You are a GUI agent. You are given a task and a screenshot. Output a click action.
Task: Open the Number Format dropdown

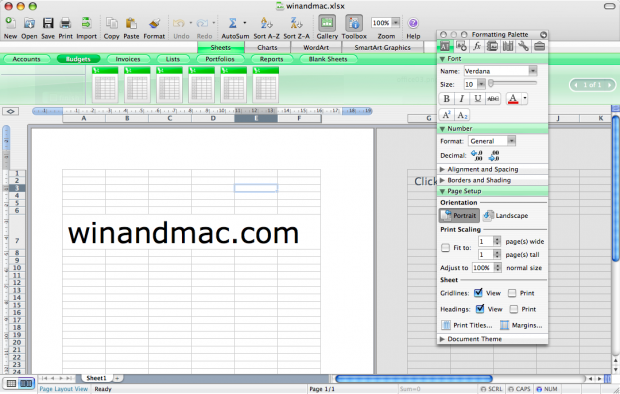pos(511,141)
